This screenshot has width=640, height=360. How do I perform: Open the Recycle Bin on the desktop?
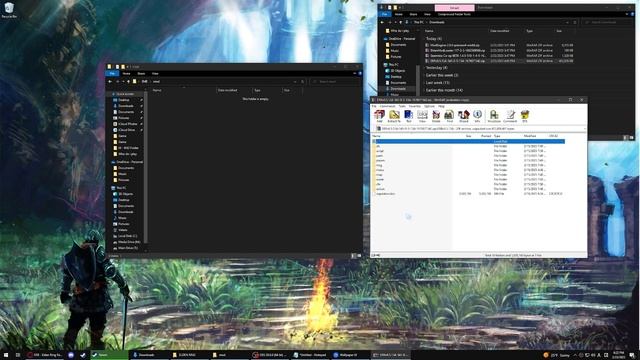(9, 10)
